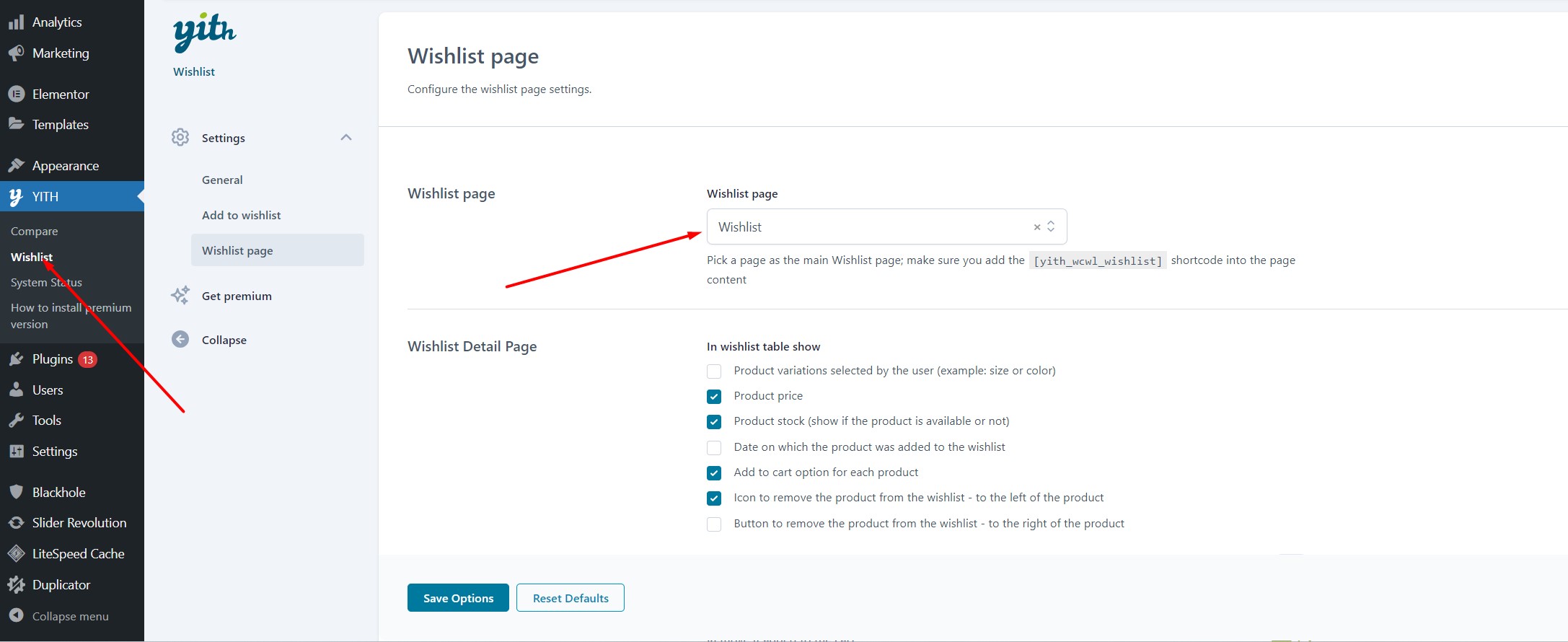
Task: Click the Analytics bar chart icon
Action: point(16,22)
